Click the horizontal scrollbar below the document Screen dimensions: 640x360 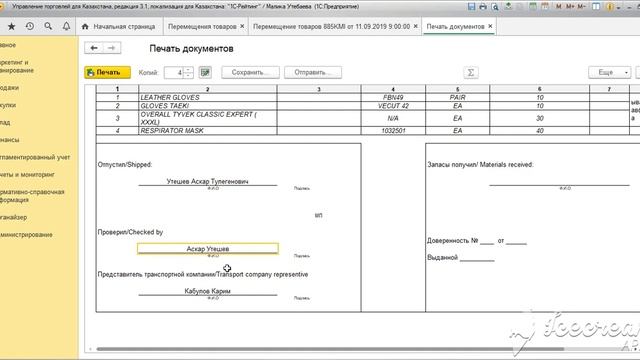[330, 349]
